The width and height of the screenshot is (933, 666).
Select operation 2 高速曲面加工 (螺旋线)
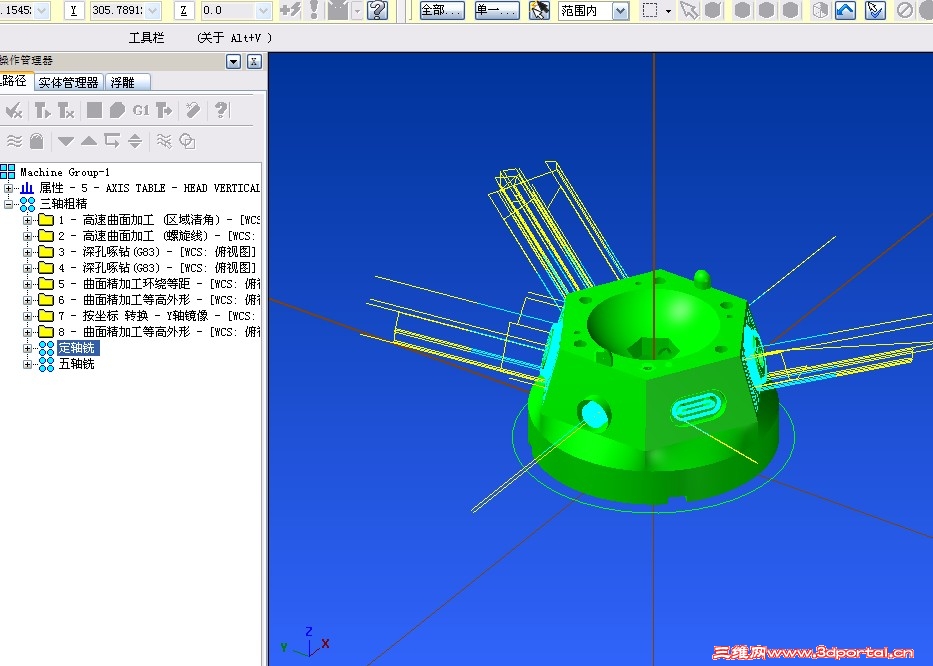(x=157, y=236)
